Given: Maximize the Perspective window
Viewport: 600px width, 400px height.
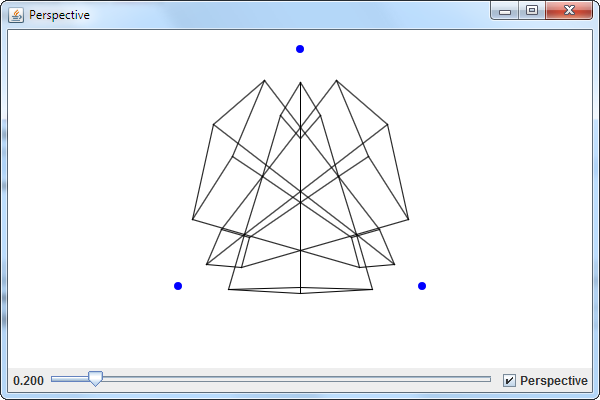Looking at the screenshot, I should tap(532, 10).
